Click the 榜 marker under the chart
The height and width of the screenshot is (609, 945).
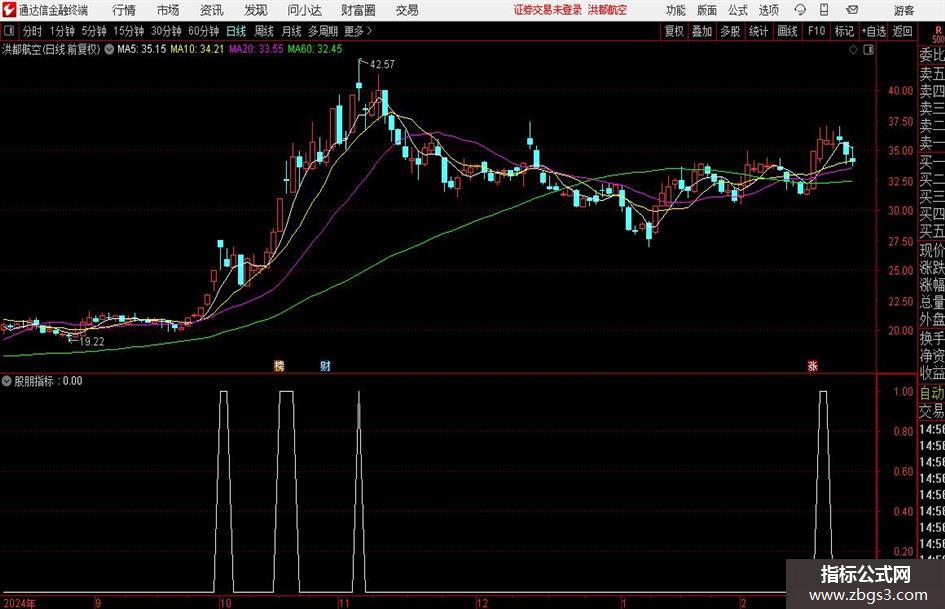click(x=279, y=365)
